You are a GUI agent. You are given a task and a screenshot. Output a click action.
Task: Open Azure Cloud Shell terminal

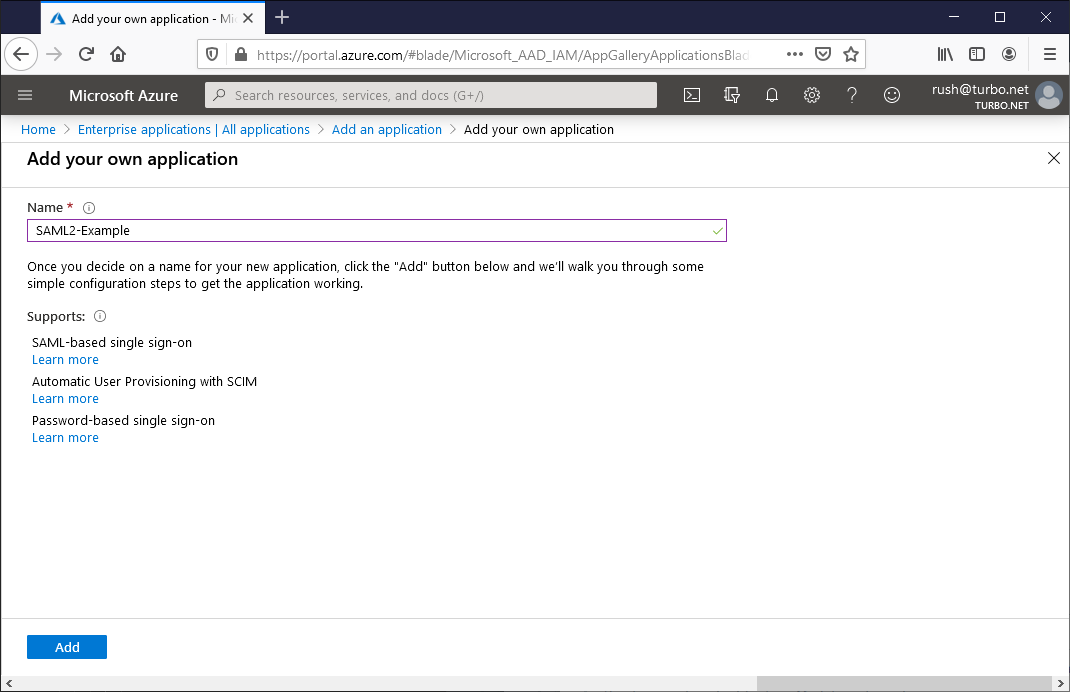pos(691,95)
